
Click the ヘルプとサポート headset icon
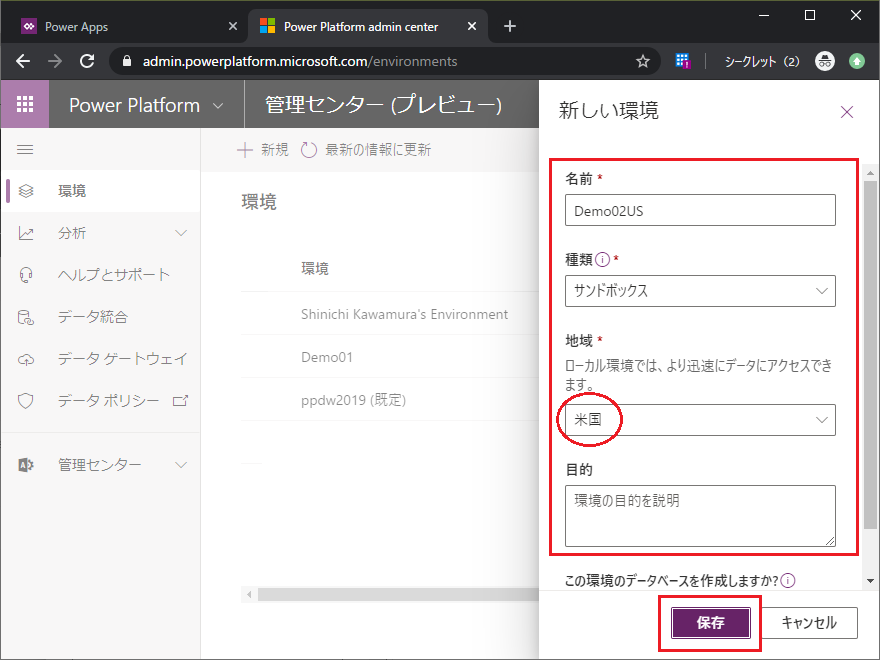click(x=26, y=274)
